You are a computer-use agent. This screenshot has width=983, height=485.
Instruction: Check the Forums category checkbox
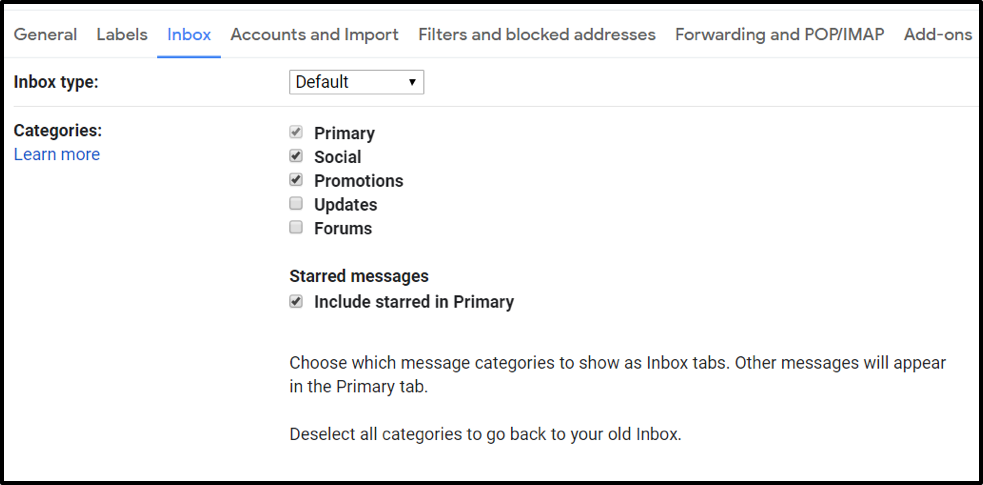click(296, 228)
